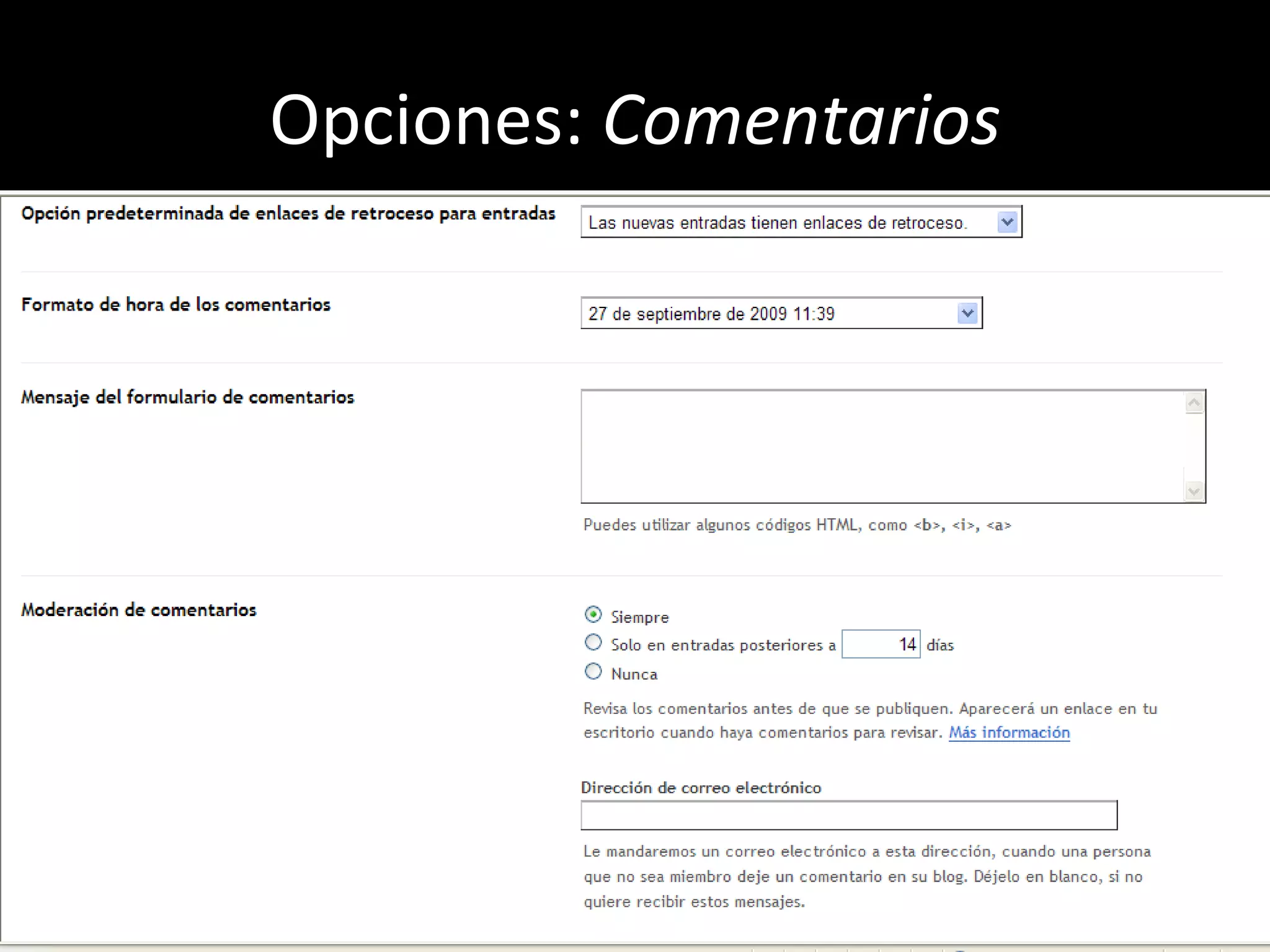The height and width of the screenshot is (952, 1270).
Task: Click 'Puedes utilizar algunos códigos HTML' hint text
Action: (x=797, y=525)
